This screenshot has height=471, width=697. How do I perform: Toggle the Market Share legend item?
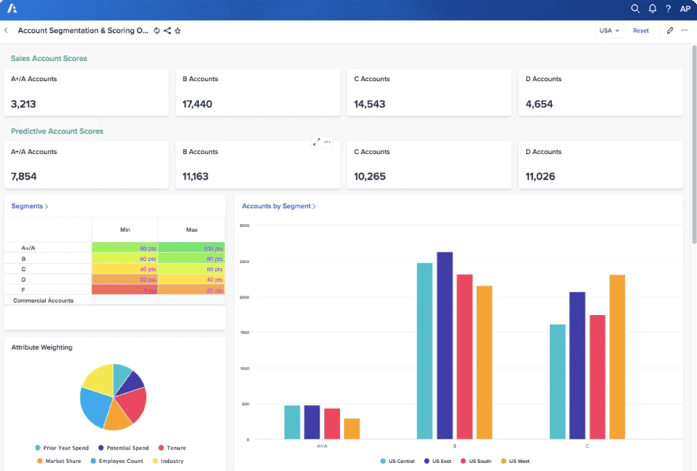pos(59,461)
